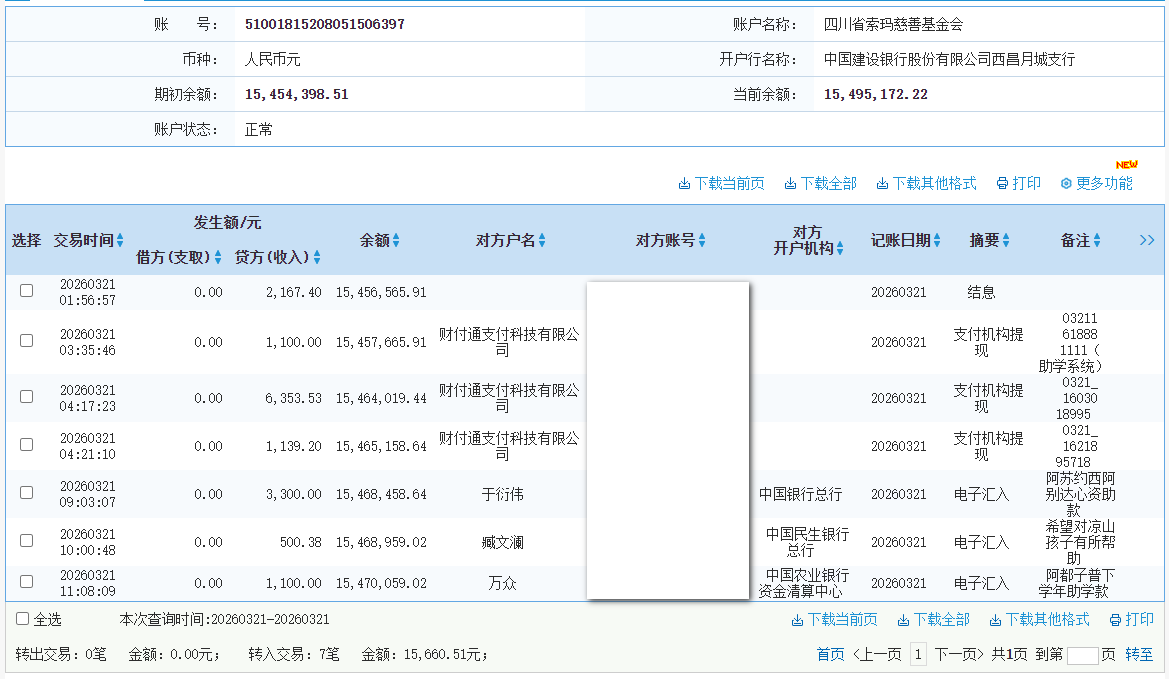Click 转至 to jump to a page
The height and width of the screenshot is (679, 1169).
[1140, 653]
